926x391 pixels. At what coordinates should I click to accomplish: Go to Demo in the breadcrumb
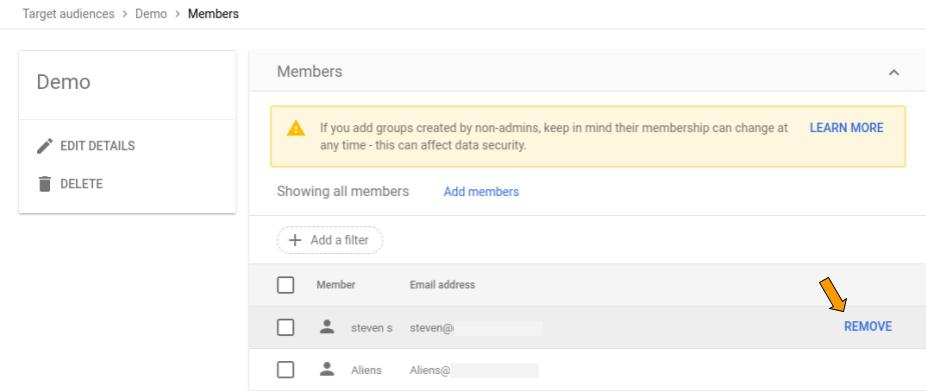[151, 14]
